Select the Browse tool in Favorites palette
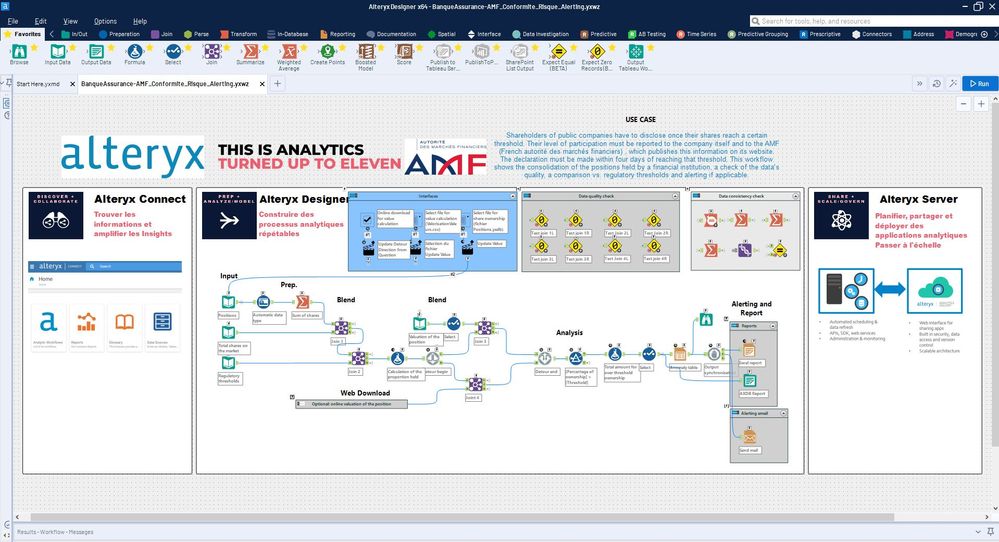 [18, 52]
